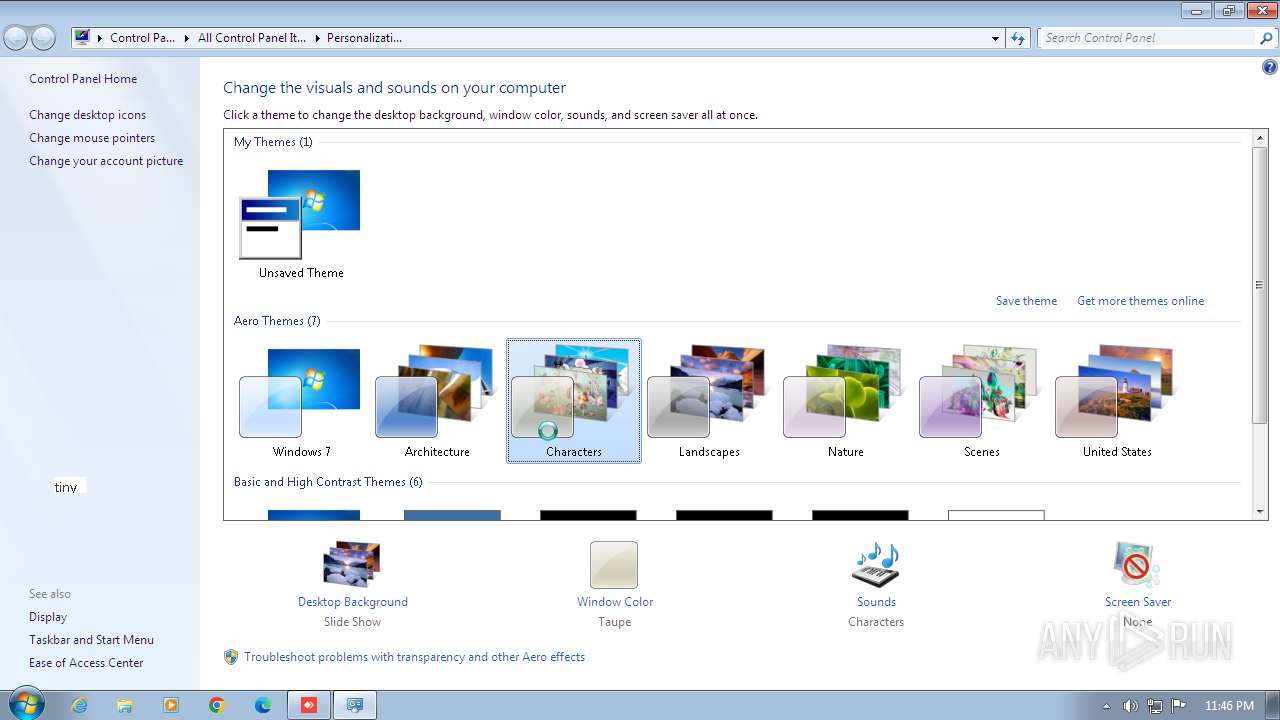Open File Explorer folder taskbar icon
This screenshot has width=1280, height=720.
click(125, 705)
